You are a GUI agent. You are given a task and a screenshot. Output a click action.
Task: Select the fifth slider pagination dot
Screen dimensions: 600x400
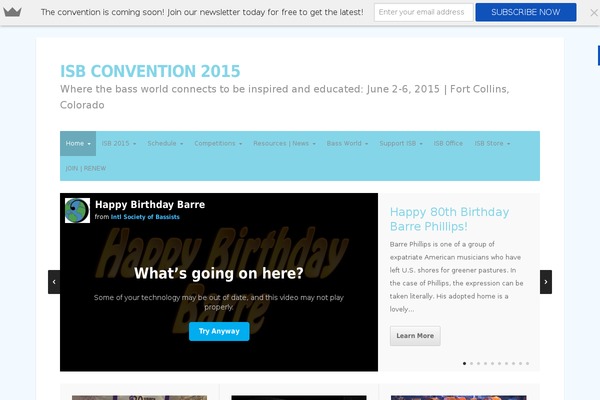point(492,364)
